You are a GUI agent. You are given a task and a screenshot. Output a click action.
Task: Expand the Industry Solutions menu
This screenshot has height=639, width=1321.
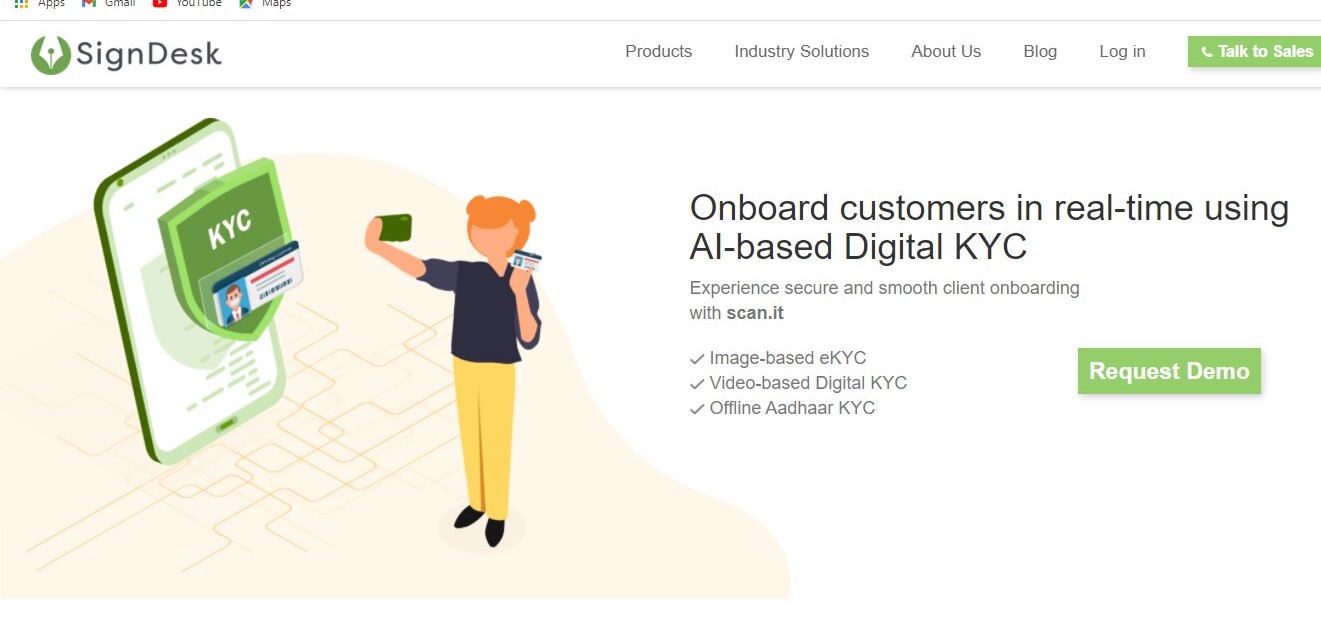tap(801, 52)
